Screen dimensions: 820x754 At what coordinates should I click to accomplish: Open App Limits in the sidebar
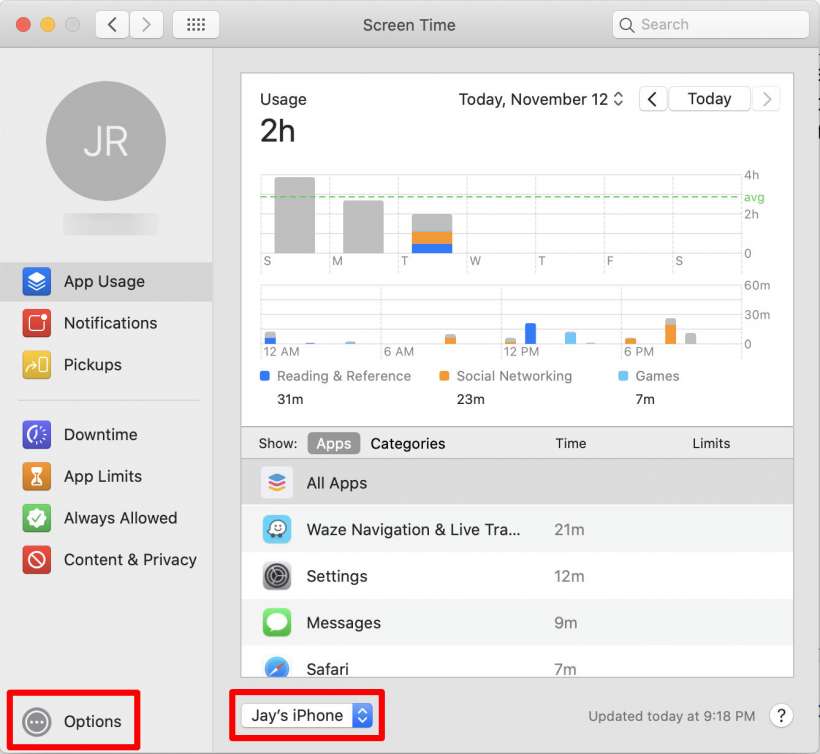click(x=106, y=476)
